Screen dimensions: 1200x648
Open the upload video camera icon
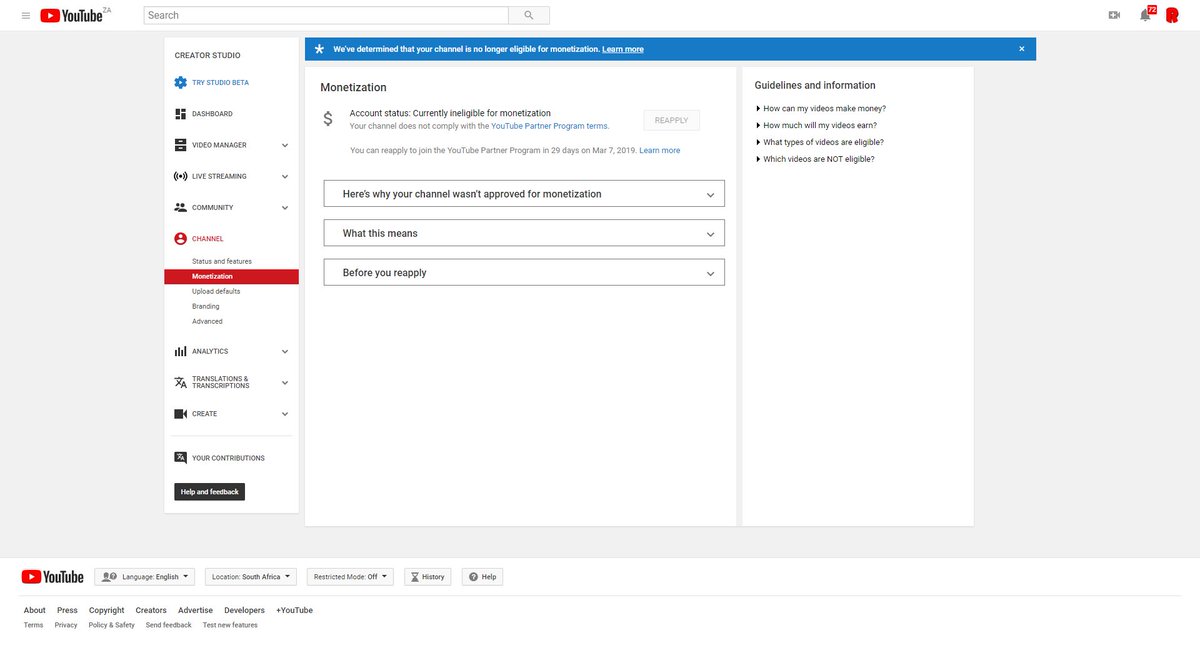(1114, 15)
